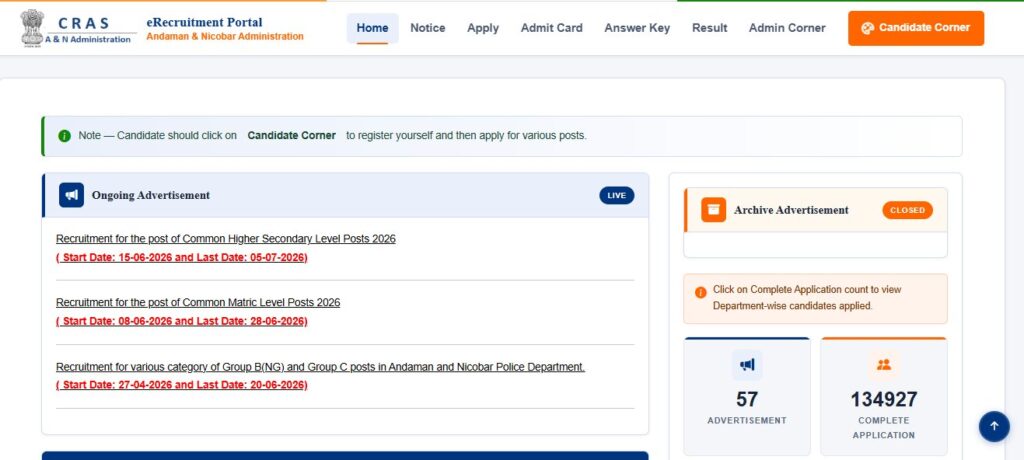The image size is (1024, 460).
Task: Click the Archive Advertisement heading
Action: 791,210
